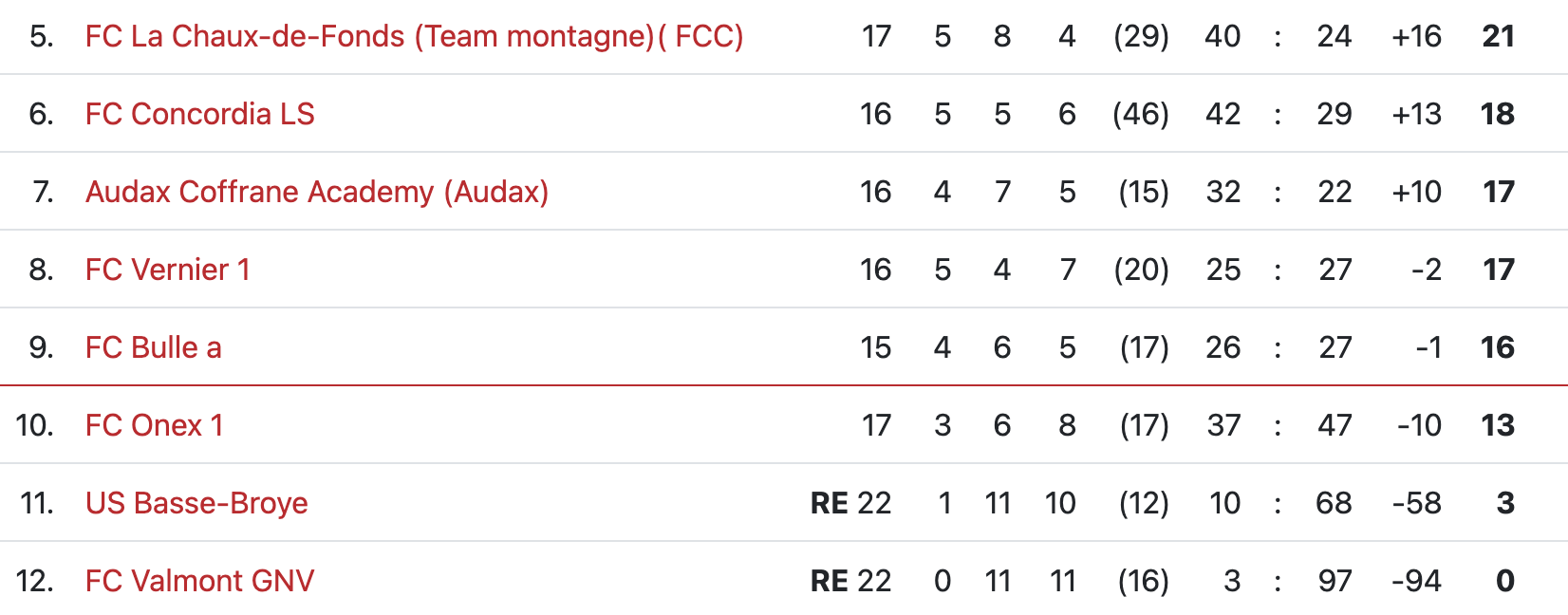Open the FC Bulle a team link
This screenshot has width=1568, height=615.
(153, 347)
